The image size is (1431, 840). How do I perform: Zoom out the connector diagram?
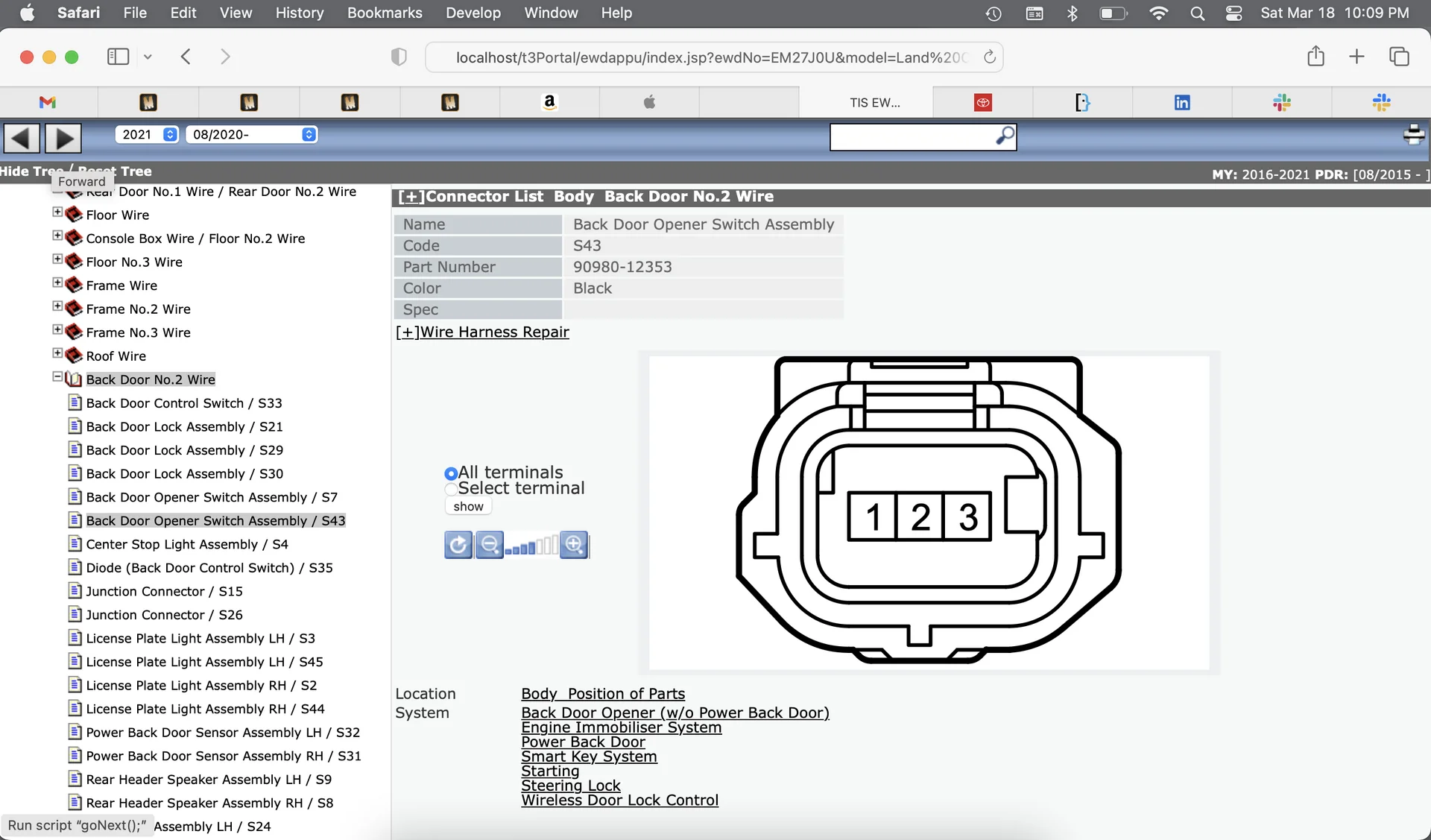pos(489,545)
